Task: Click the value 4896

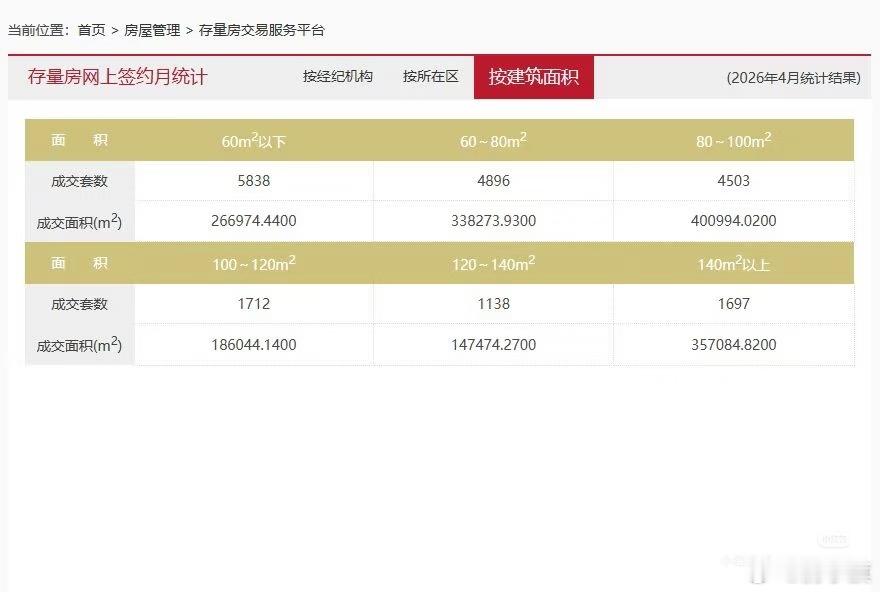Action: (493, 181)
